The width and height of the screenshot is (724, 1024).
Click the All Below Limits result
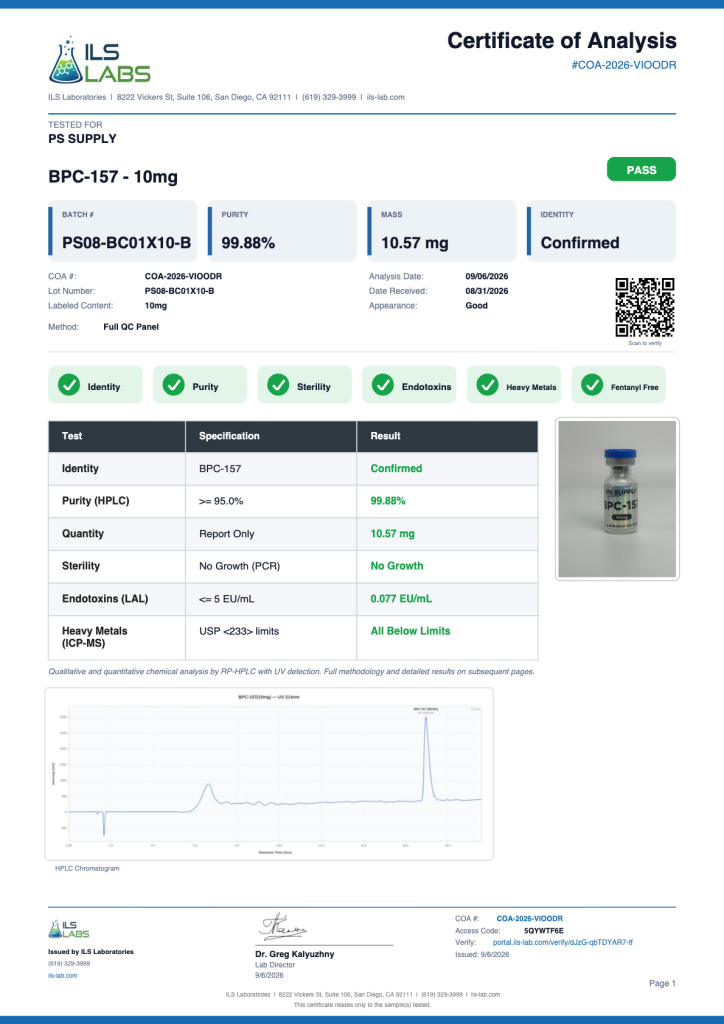point(410,631)
